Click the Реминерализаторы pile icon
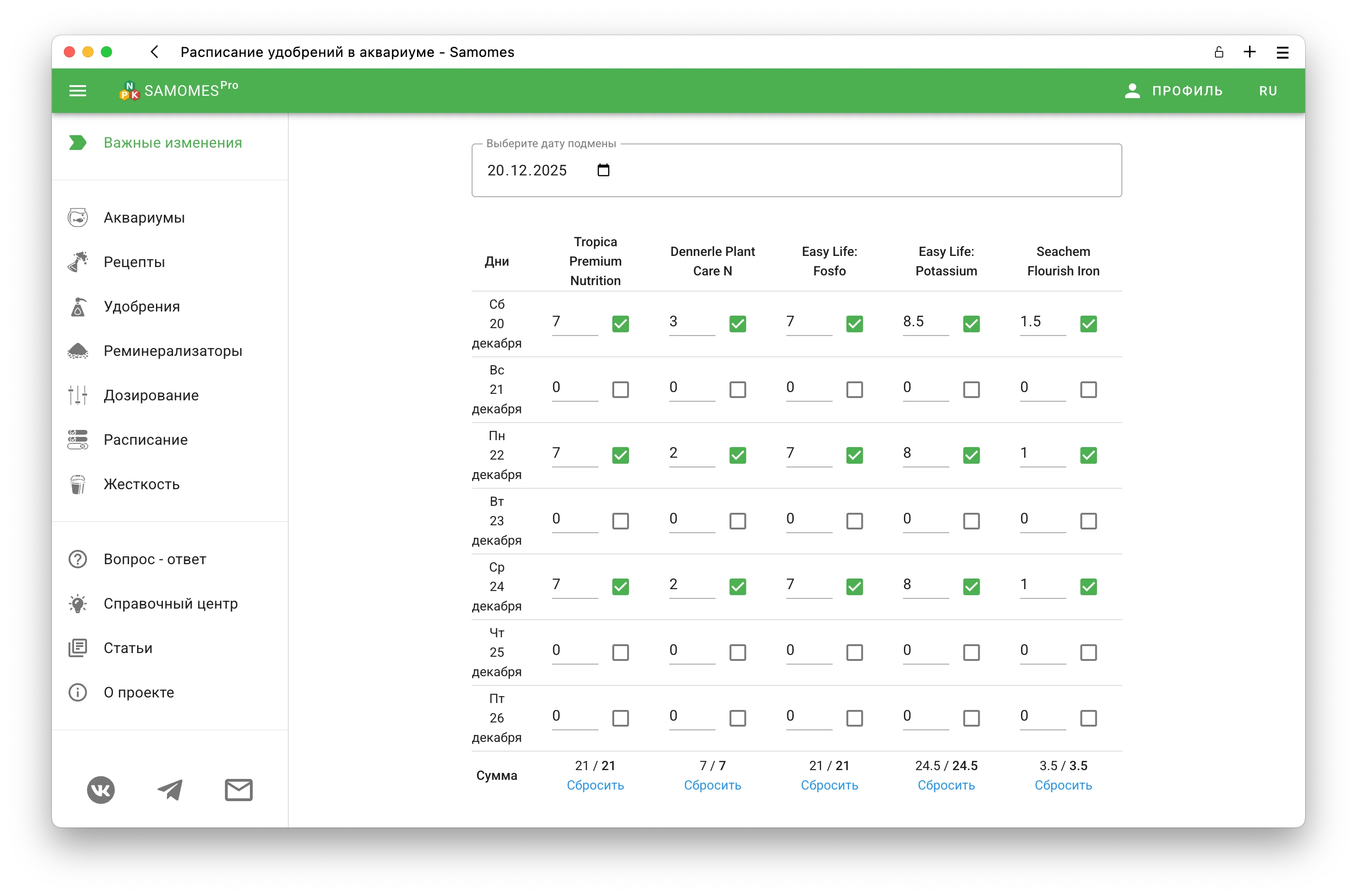This screenshot has width=1357, height=896. (78, 351)
